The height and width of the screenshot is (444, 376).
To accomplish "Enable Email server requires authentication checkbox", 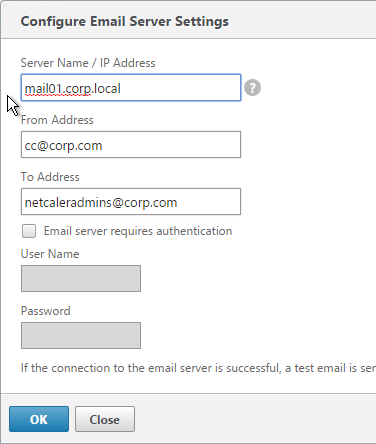I will [x=29, y=231].
